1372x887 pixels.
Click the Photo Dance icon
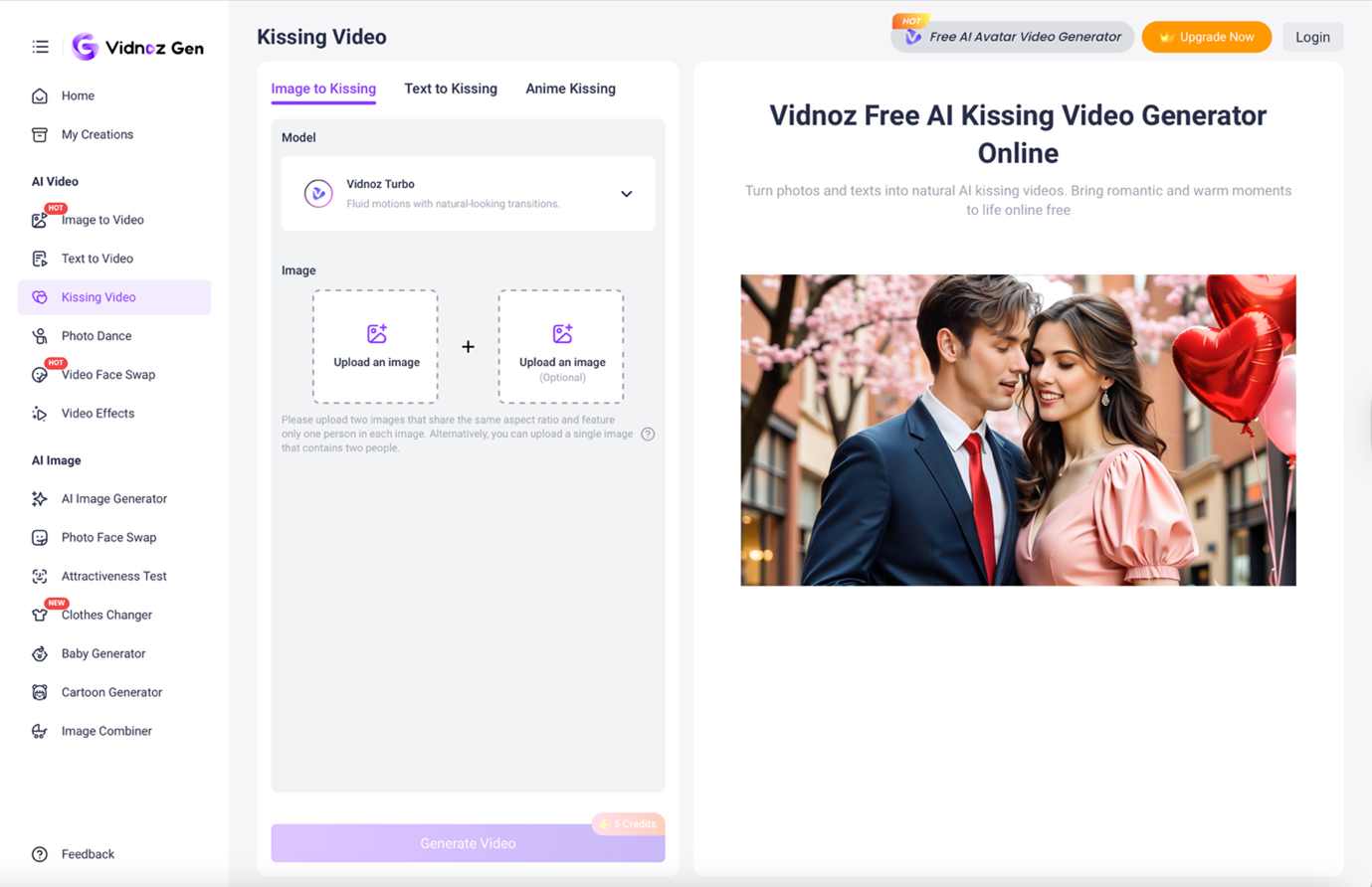(x=40, y=336)
